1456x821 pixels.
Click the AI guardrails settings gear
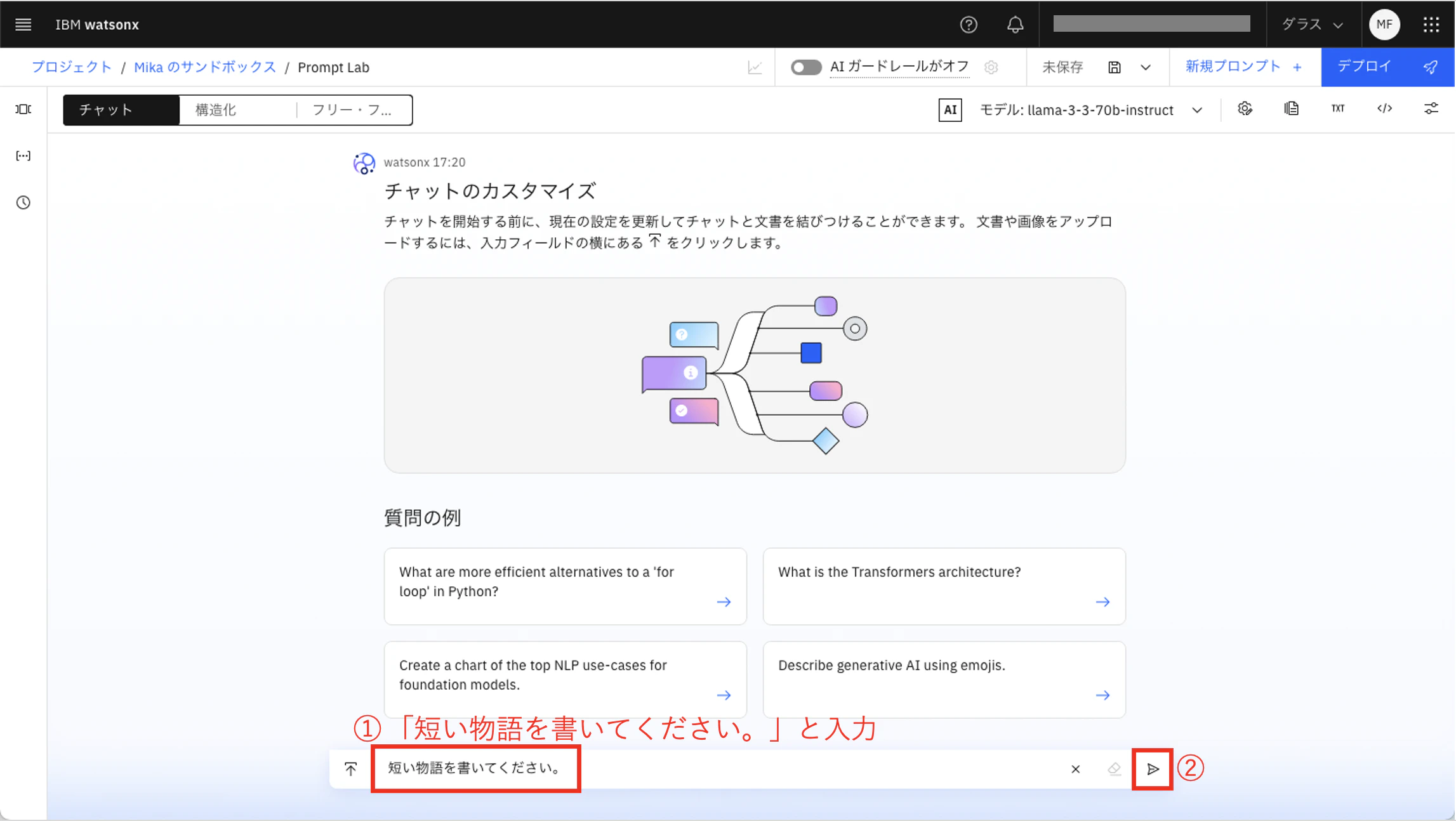pos(991,67)
